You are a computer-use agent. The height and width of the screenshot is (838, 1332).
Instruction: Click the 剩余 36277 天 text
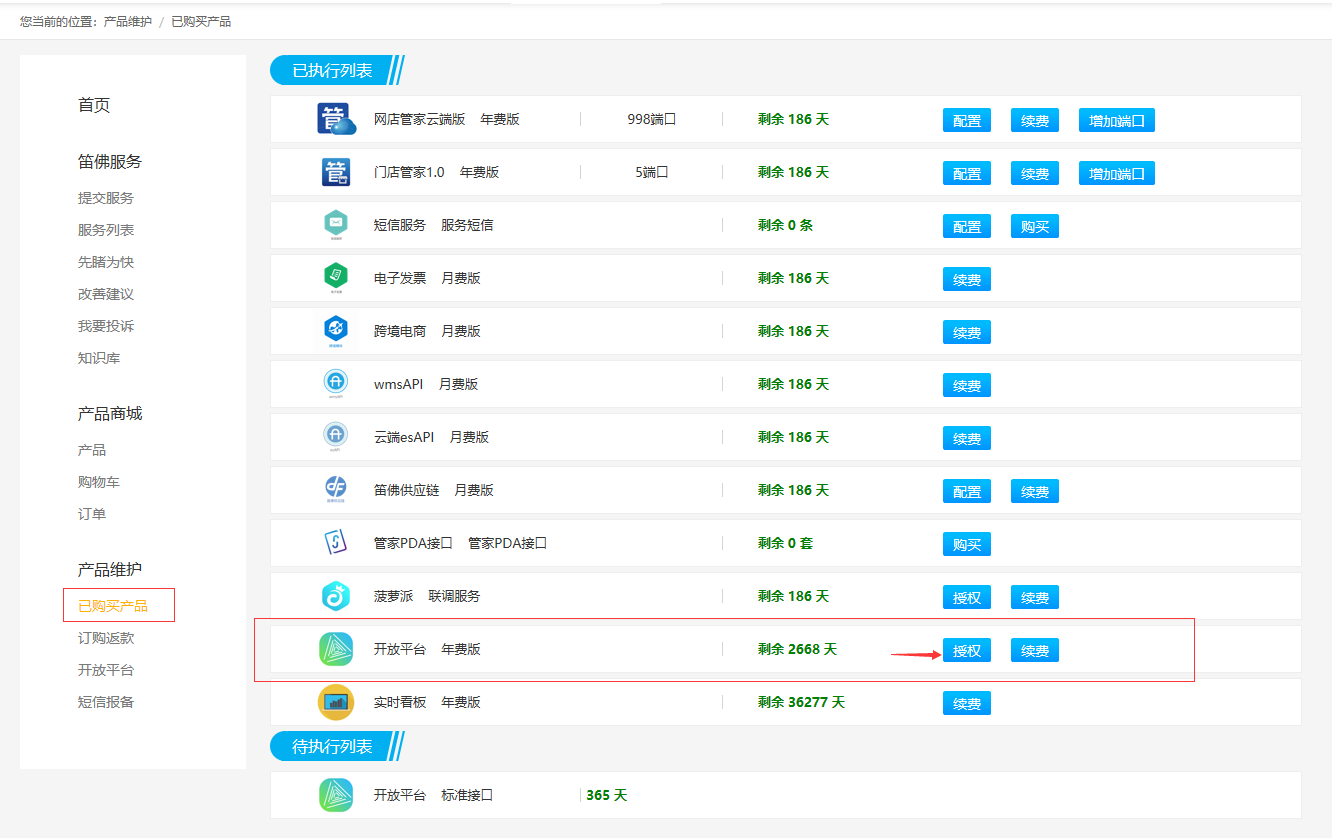pyautogui.click(x=801, y=702)
